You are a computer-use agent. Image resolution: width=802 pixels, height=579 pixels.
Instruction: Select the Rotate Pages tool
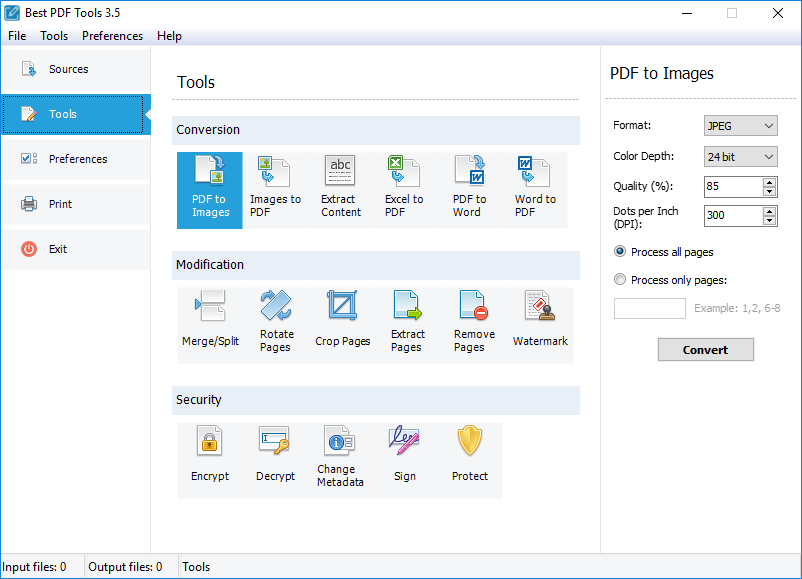click(275, 320)
